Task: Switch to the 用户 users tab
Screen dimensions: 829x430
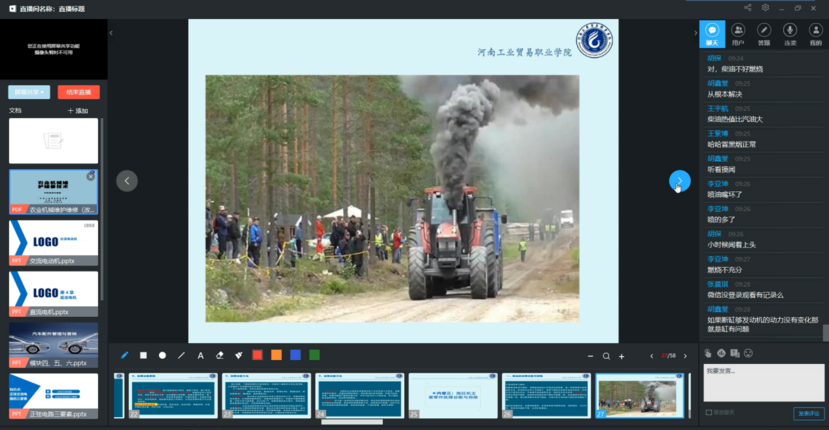Action: (738, 34)
